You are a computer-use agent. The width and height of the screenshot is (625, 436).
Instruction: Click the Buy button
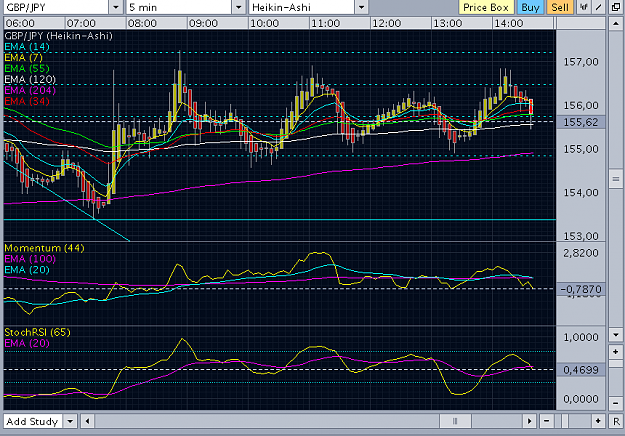coord(531,7)
